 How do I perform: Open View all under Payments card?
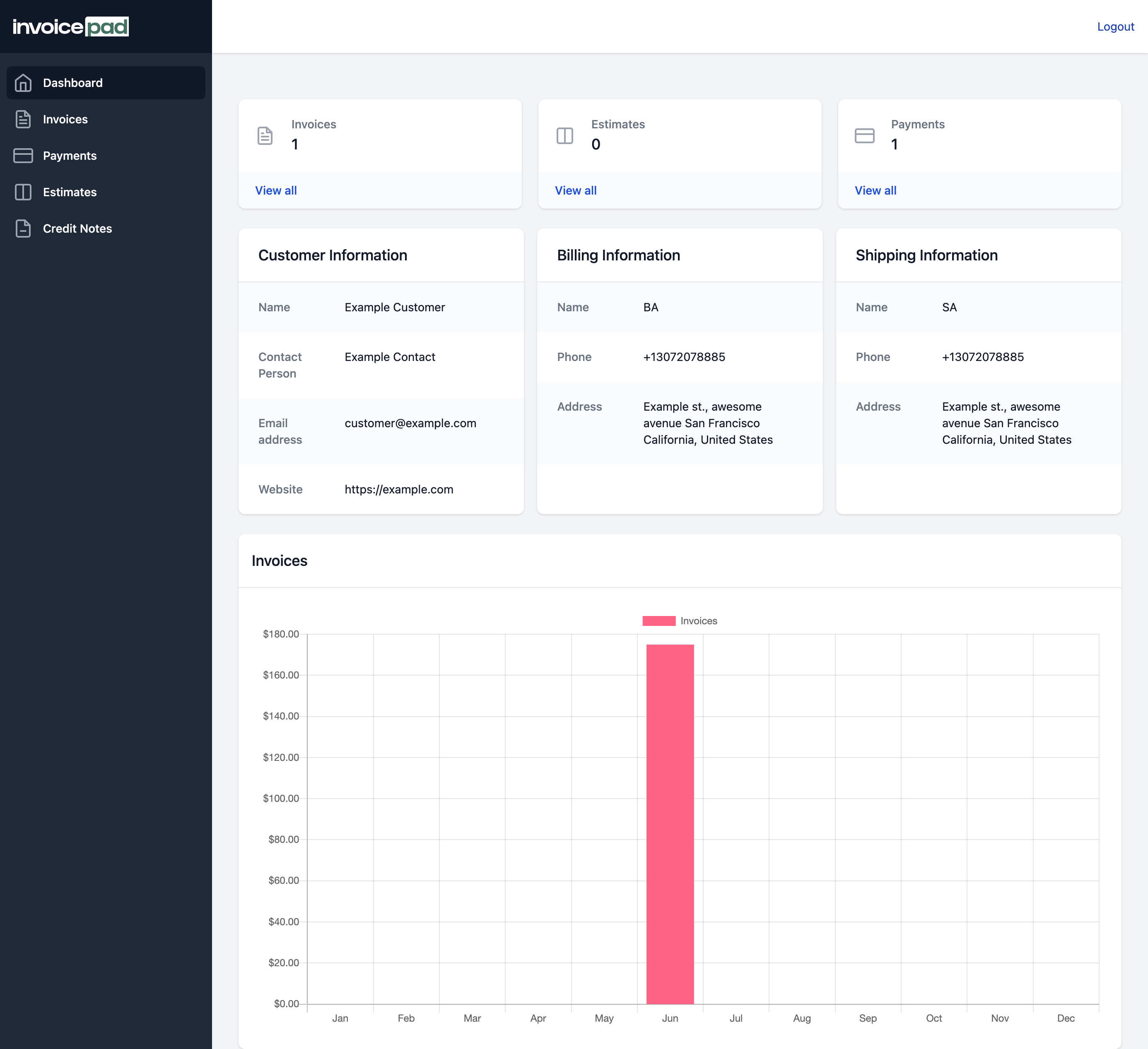(x=875, y=190)
